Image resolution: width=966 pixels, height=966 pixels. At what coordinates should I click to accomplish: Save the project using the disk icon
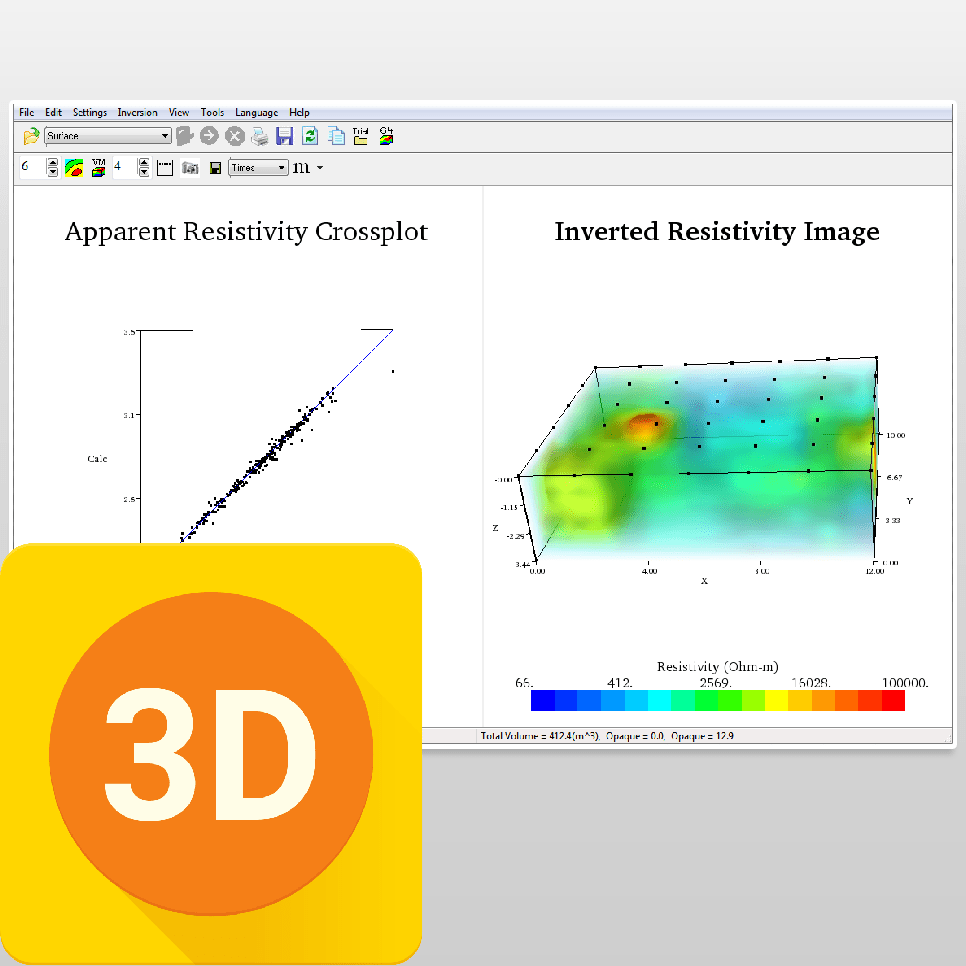(x=285, y=136)
